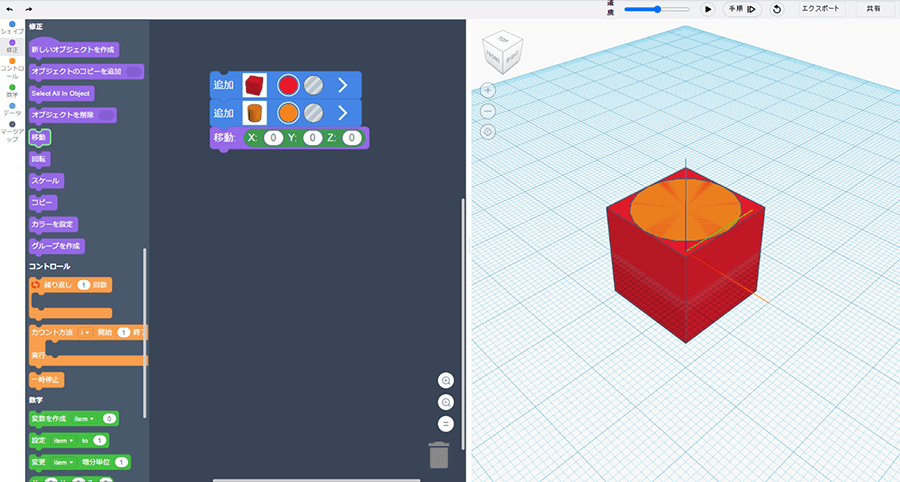This screenshot has height=482, width=900.
Task: Select the カラーを設定 block
Action: coord(53,224)
